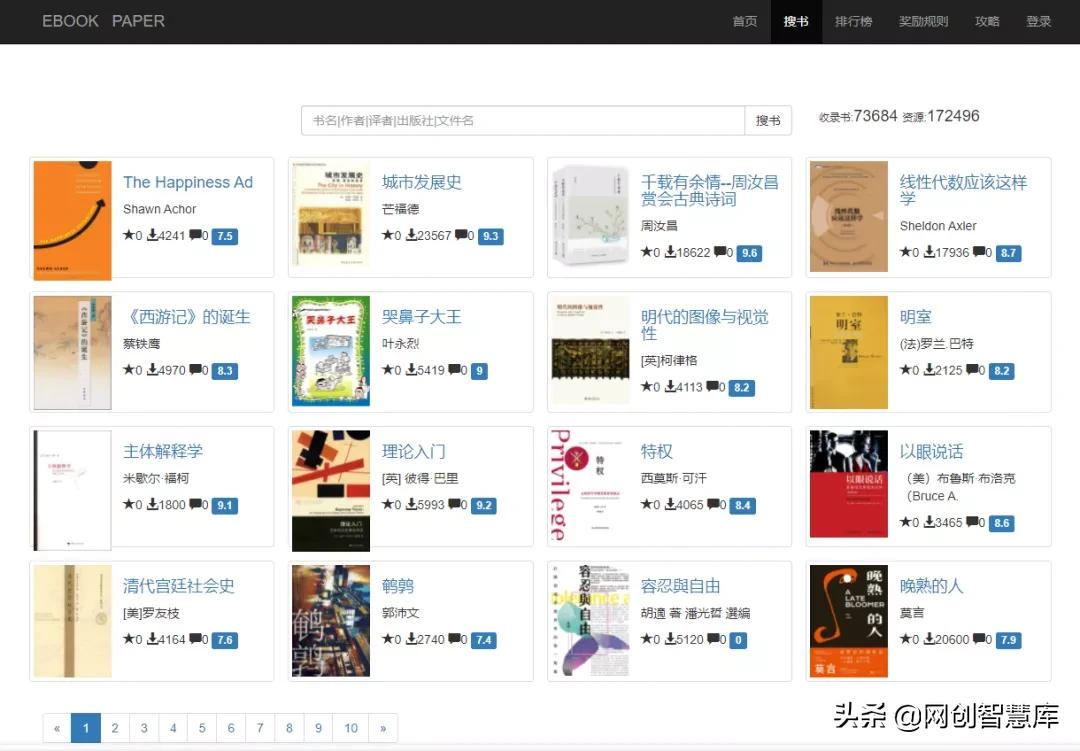Open the 排行榜 menu item
The image size is (1080, 751).
(x=853, y=21)
